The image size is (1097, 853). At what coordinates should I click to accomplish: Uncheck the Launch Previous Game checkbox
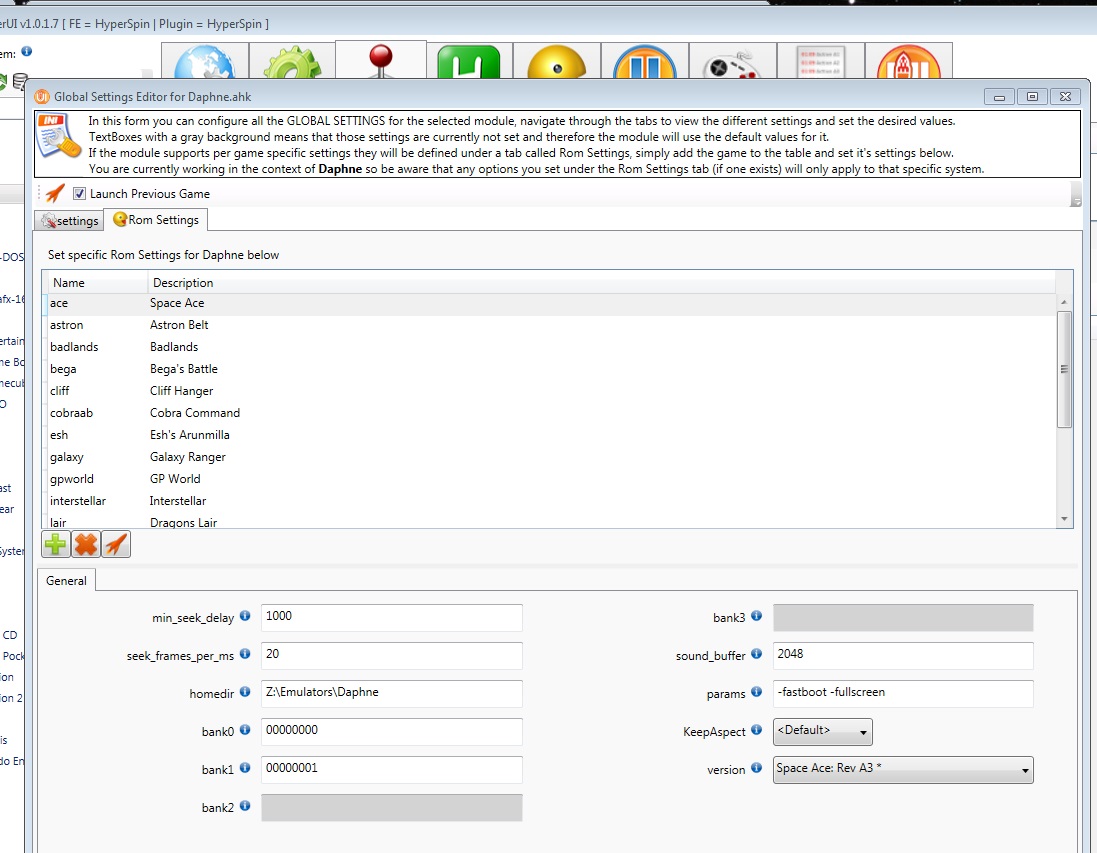pyautogui.click(x=80, y=194)
